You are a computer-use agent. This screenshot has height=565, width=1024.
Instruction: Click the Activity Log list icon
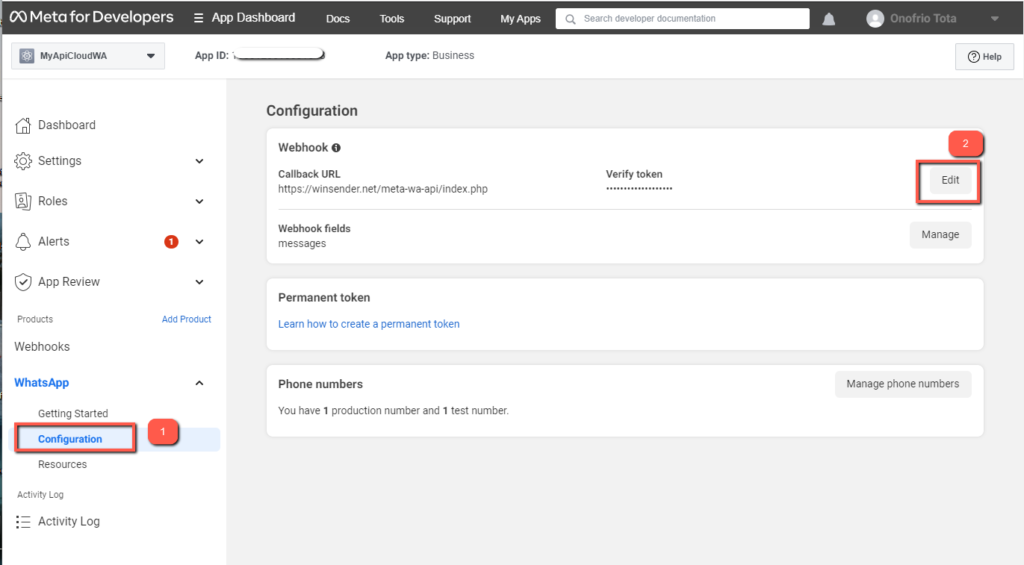click(x=23, y=522)
